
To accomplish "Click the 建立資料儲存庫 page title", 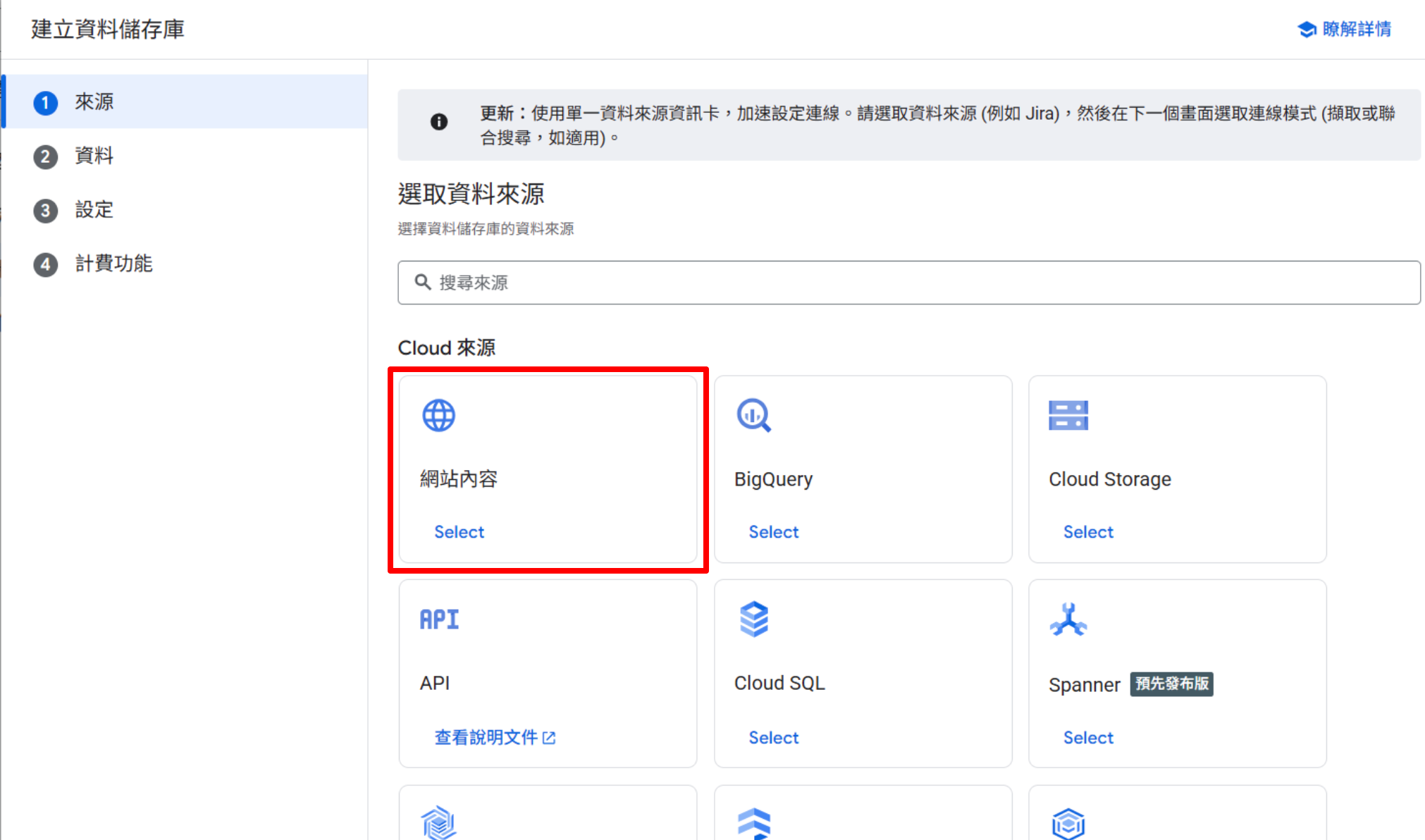I will [x=108, y=30].
